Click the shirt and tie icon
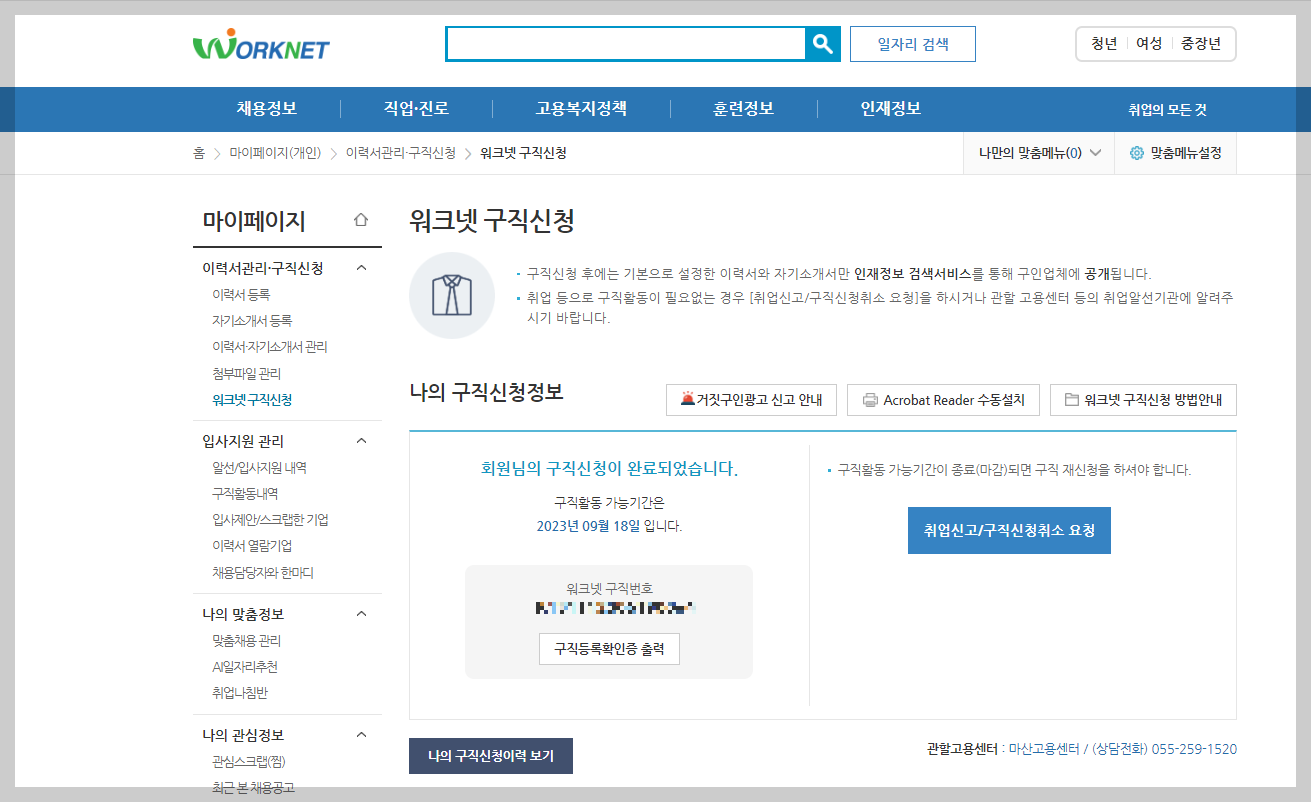This screenshot has height=802, width=1311. (452, 296)
